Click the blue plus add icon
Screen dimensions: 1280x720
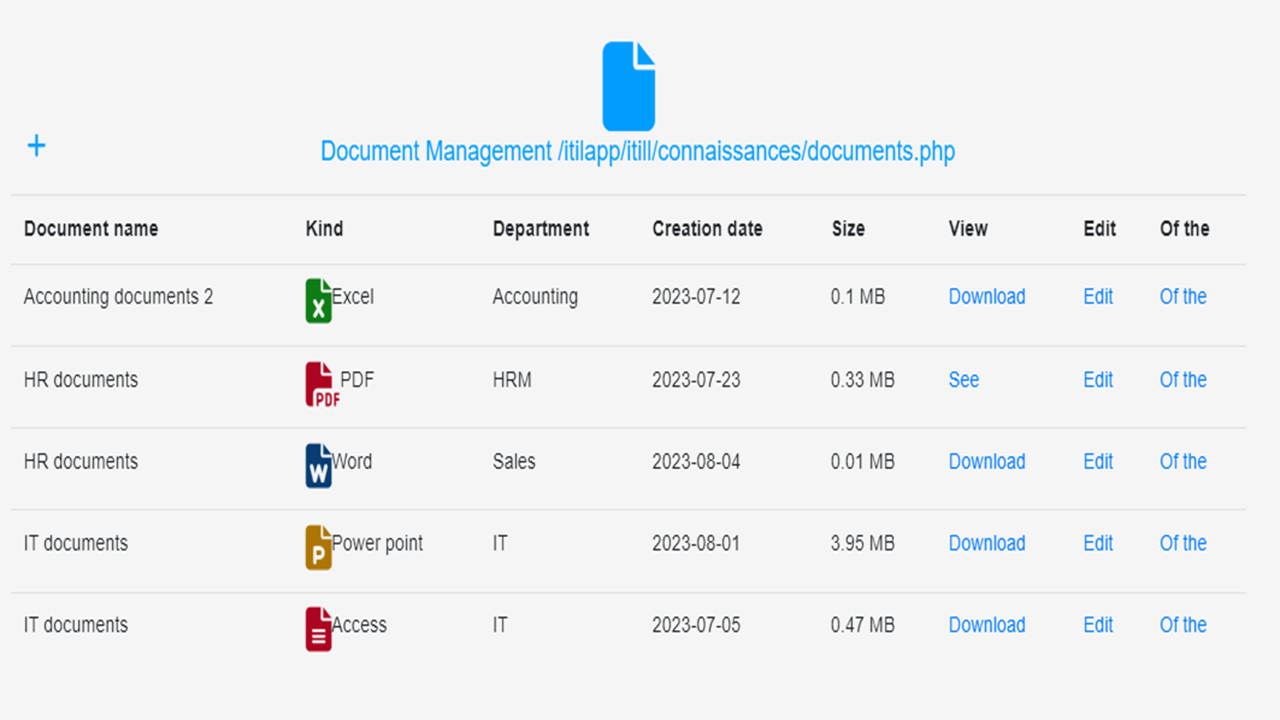(x=36, y=146)
